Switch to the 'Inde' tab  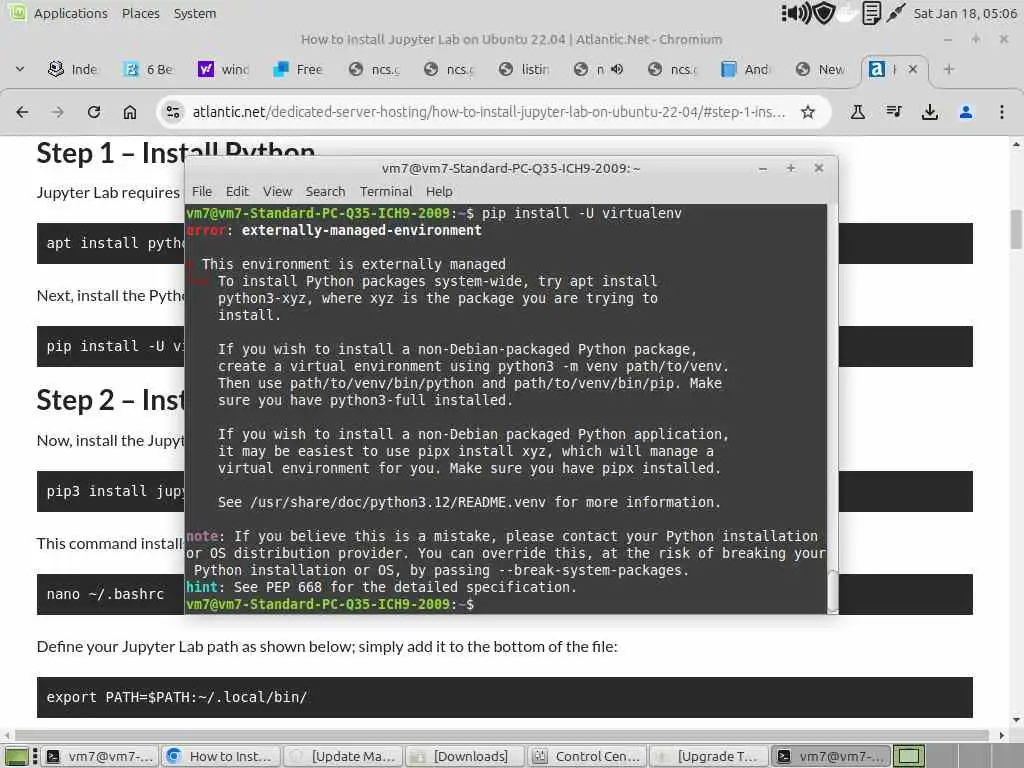tap(73, 69)
